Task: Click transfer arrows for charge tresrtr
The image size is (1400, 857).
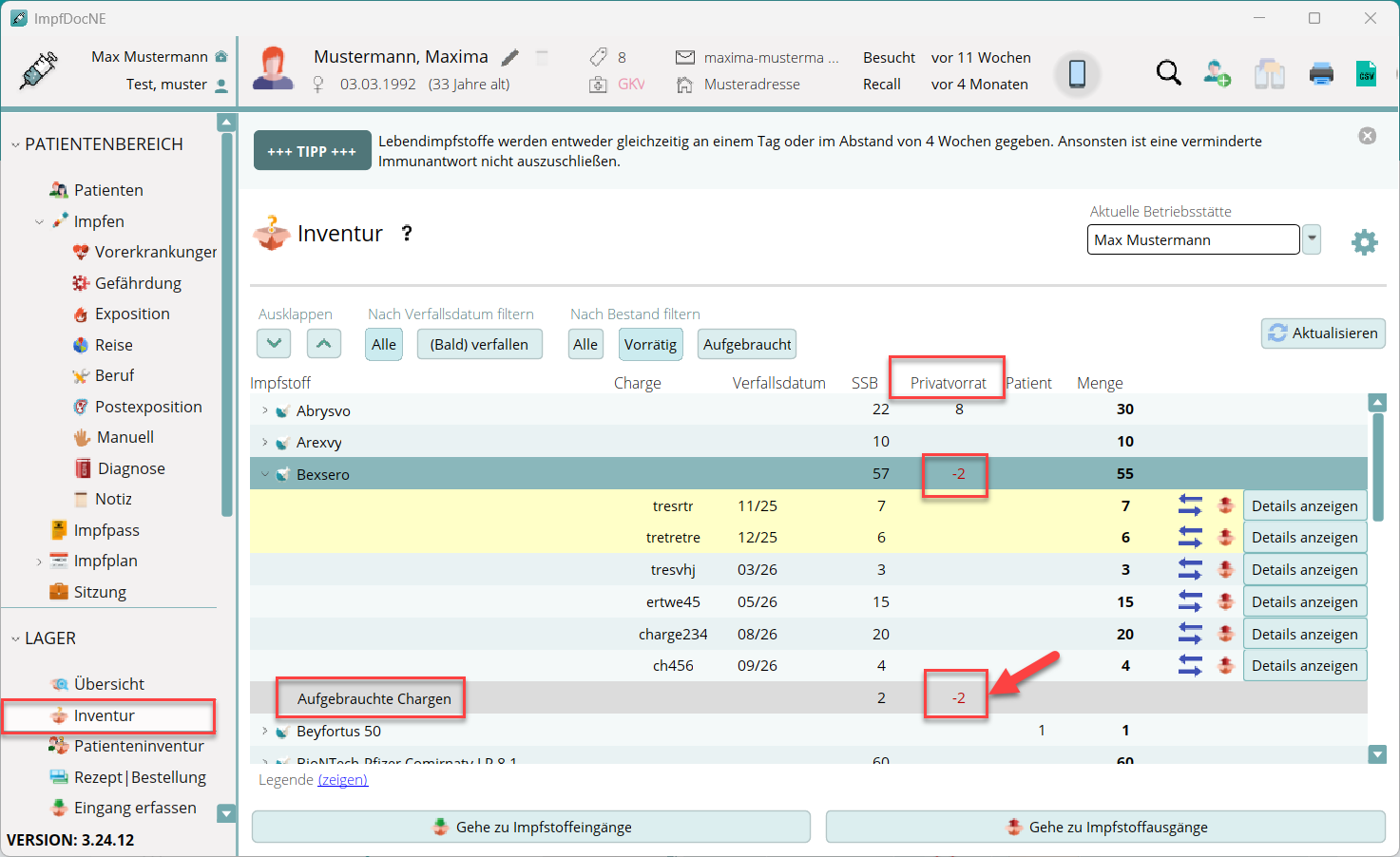Action: pos(1190,505)
